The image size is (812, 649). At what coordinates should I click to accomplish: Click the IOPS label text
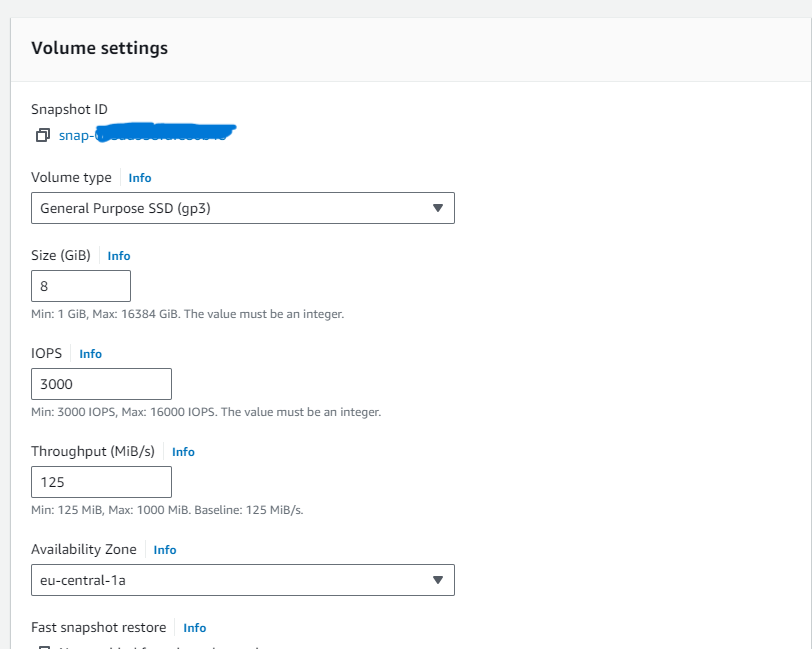click(x=47, y=353)
